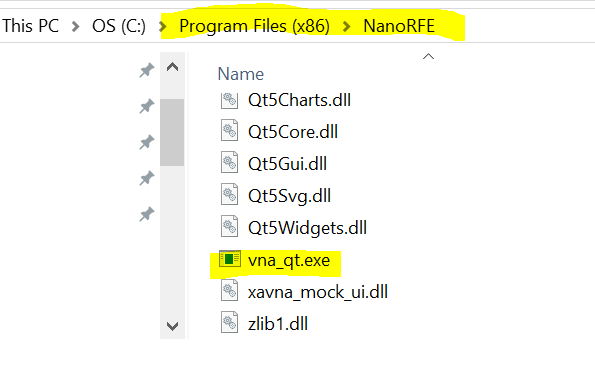Expand the chevron after This PC
595x366 pixels.
[76, 26]
